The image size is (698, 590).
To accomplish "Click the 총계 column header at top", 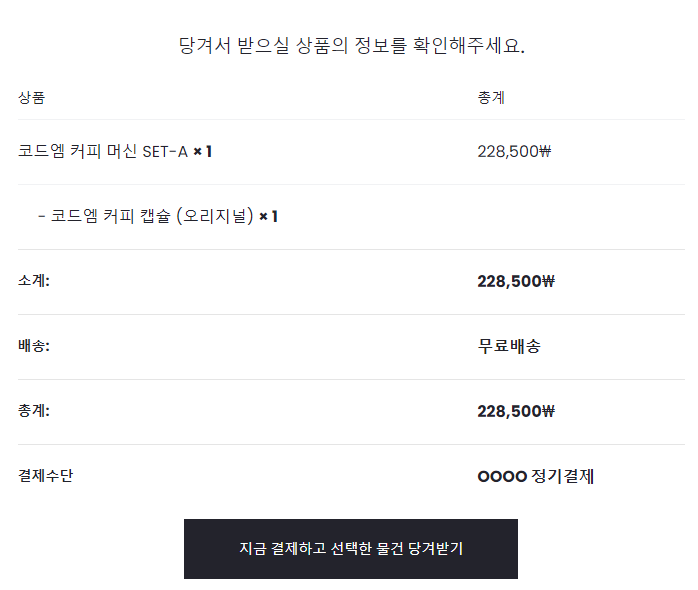I will tap(491, 98).
